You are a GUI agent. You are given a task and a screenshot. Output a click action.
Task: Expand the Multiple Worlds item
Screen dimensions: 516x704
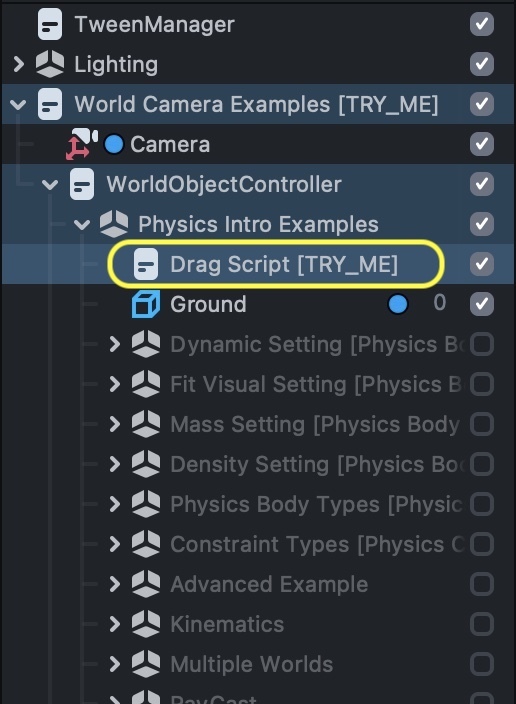point(115,664)
